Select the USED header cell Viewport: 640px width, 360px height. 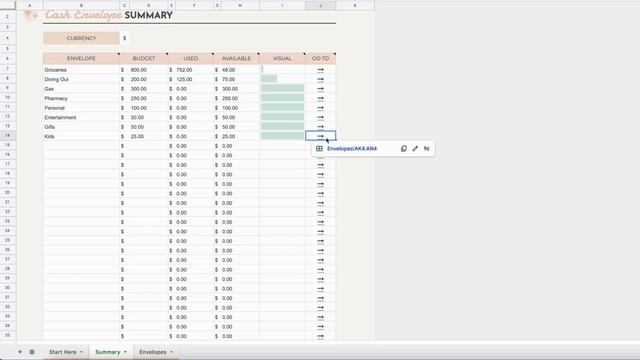(x=191, y=58)
